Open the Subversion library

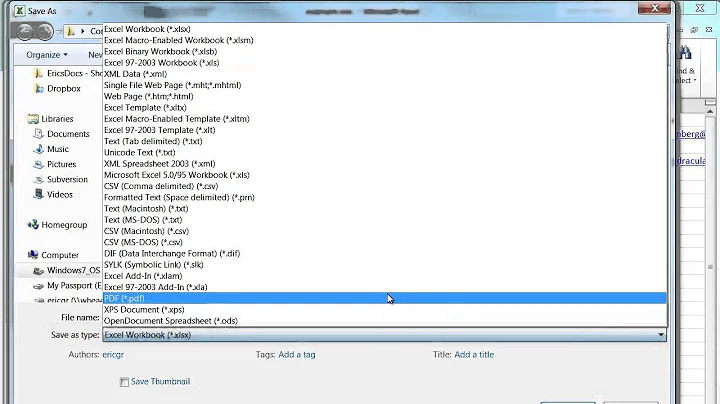(x=61, y=180)
